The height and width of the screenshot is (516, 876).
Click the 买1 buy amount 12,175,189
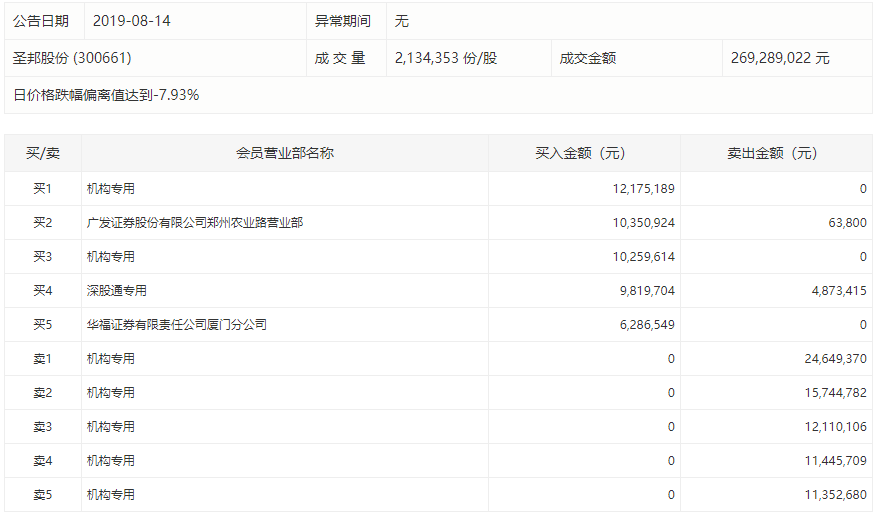click(644, 189)
